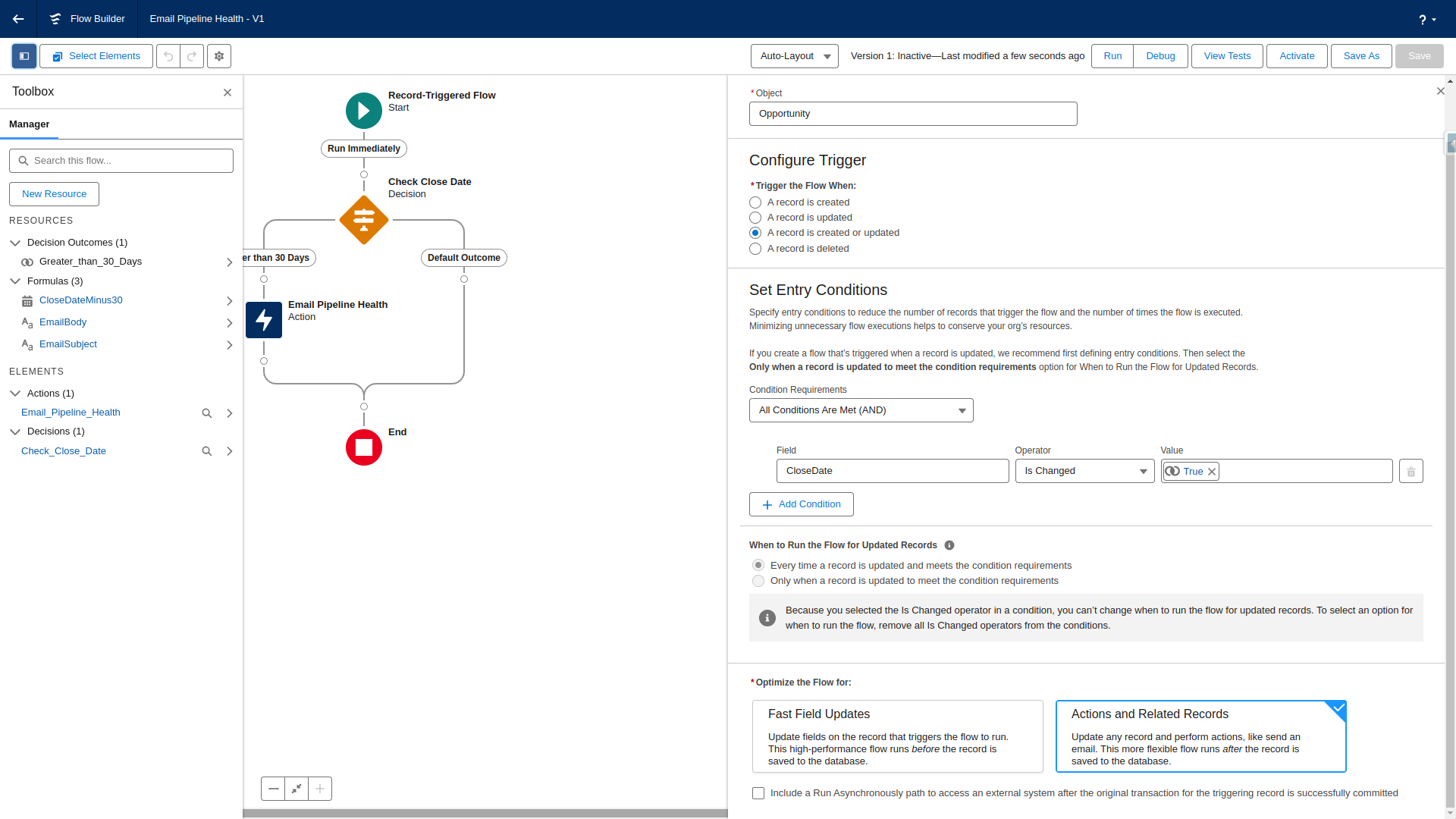The image size is (1456, 819).
Task: Select the Check Close Date decision diamond
Action: [363, 220]
